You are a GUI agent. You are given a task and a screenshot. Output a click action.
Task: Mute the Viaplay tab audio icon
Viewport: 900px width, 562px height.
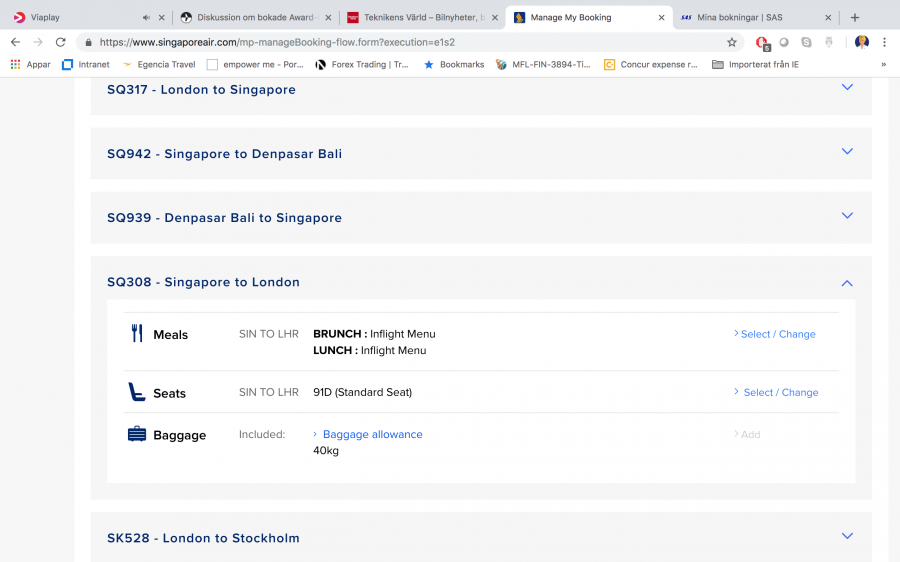(x=147, y=18)
